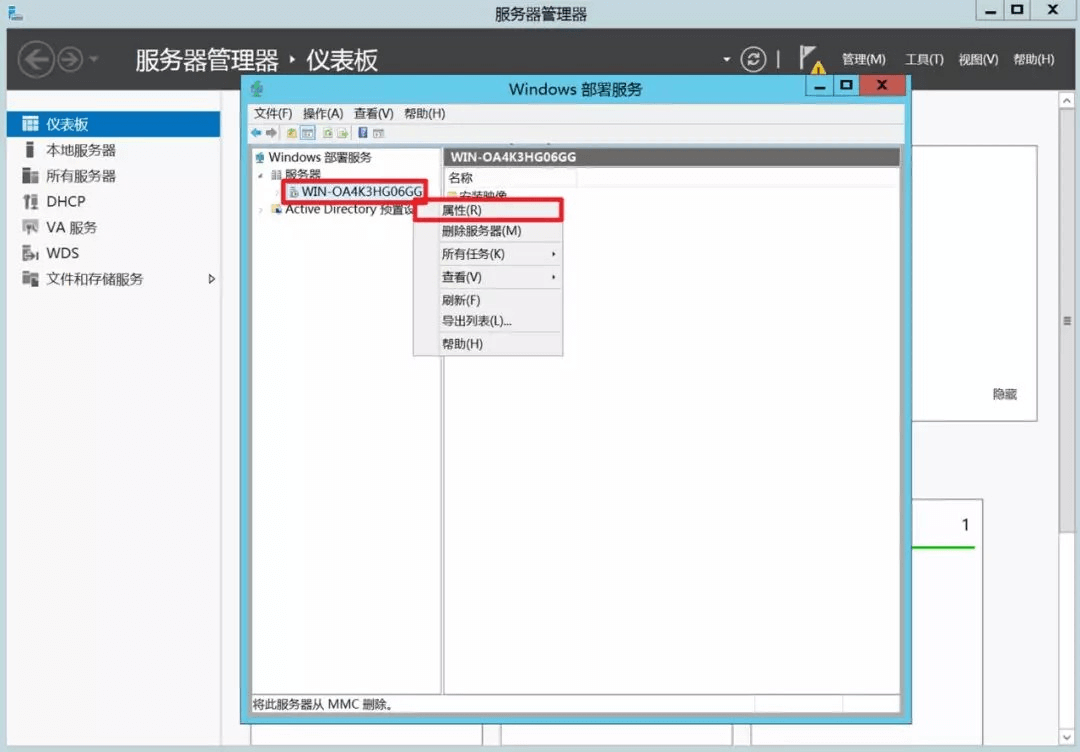Open the 文件(F) menu in WDS console
1080x752 pixels.
[270, 113]
